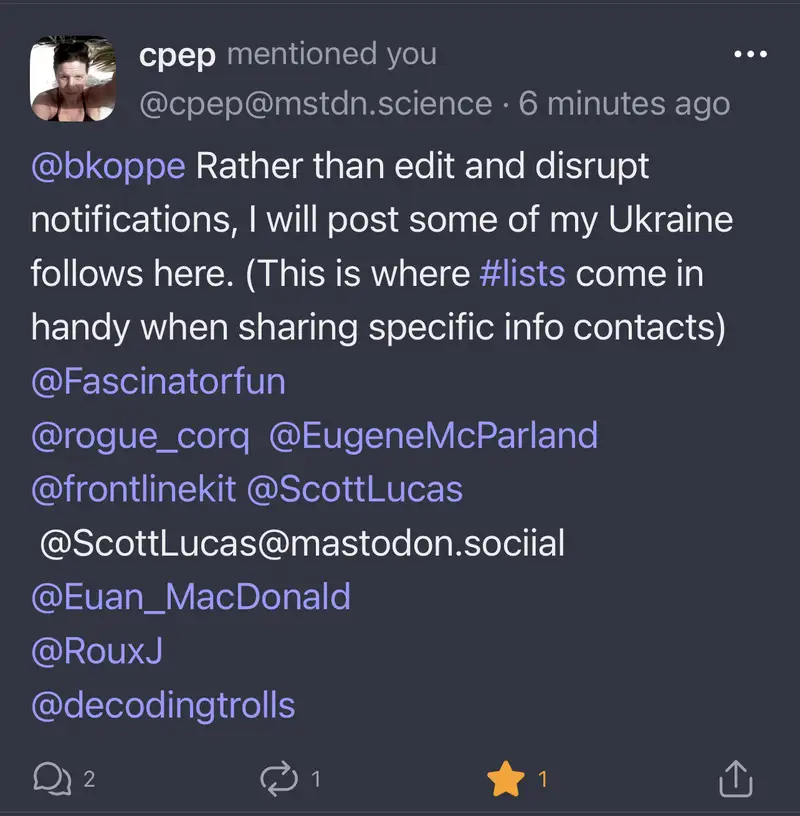Open the @Euan_MacDonald mention
The height and width of the screenshot is (816, 800).
click(191, 597)
